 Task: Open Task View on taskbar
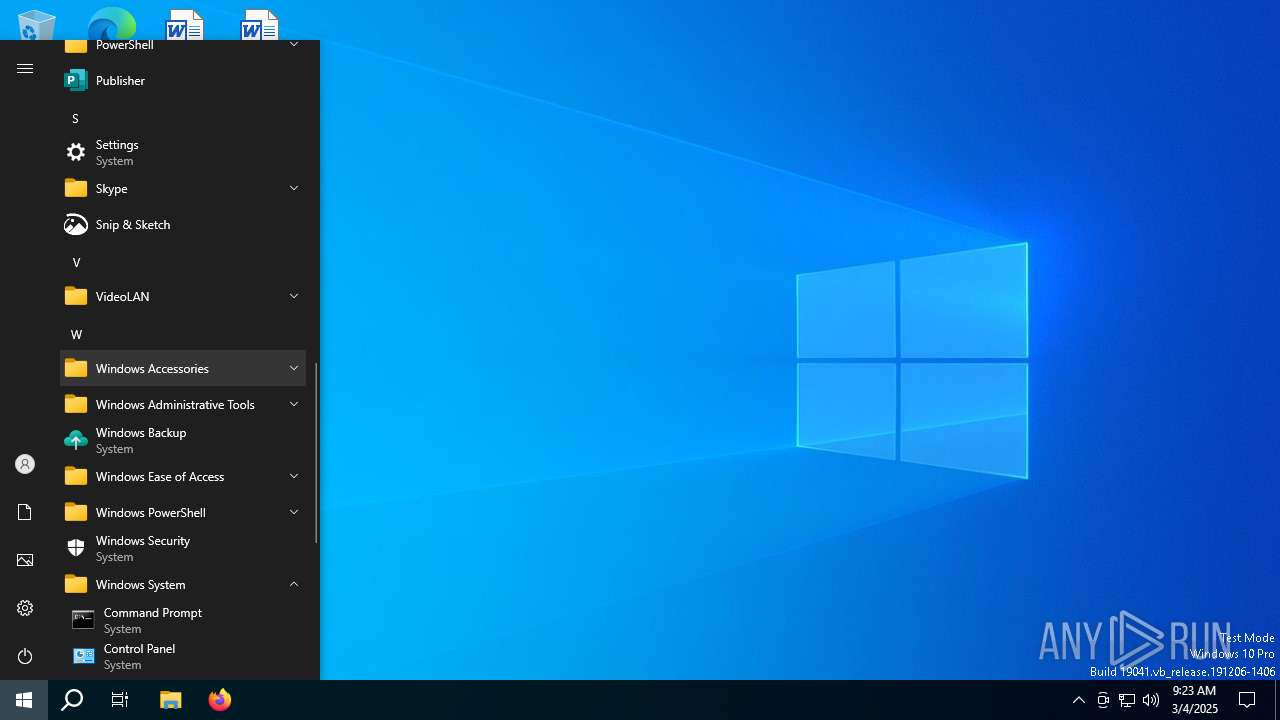[x=120, y=700]
